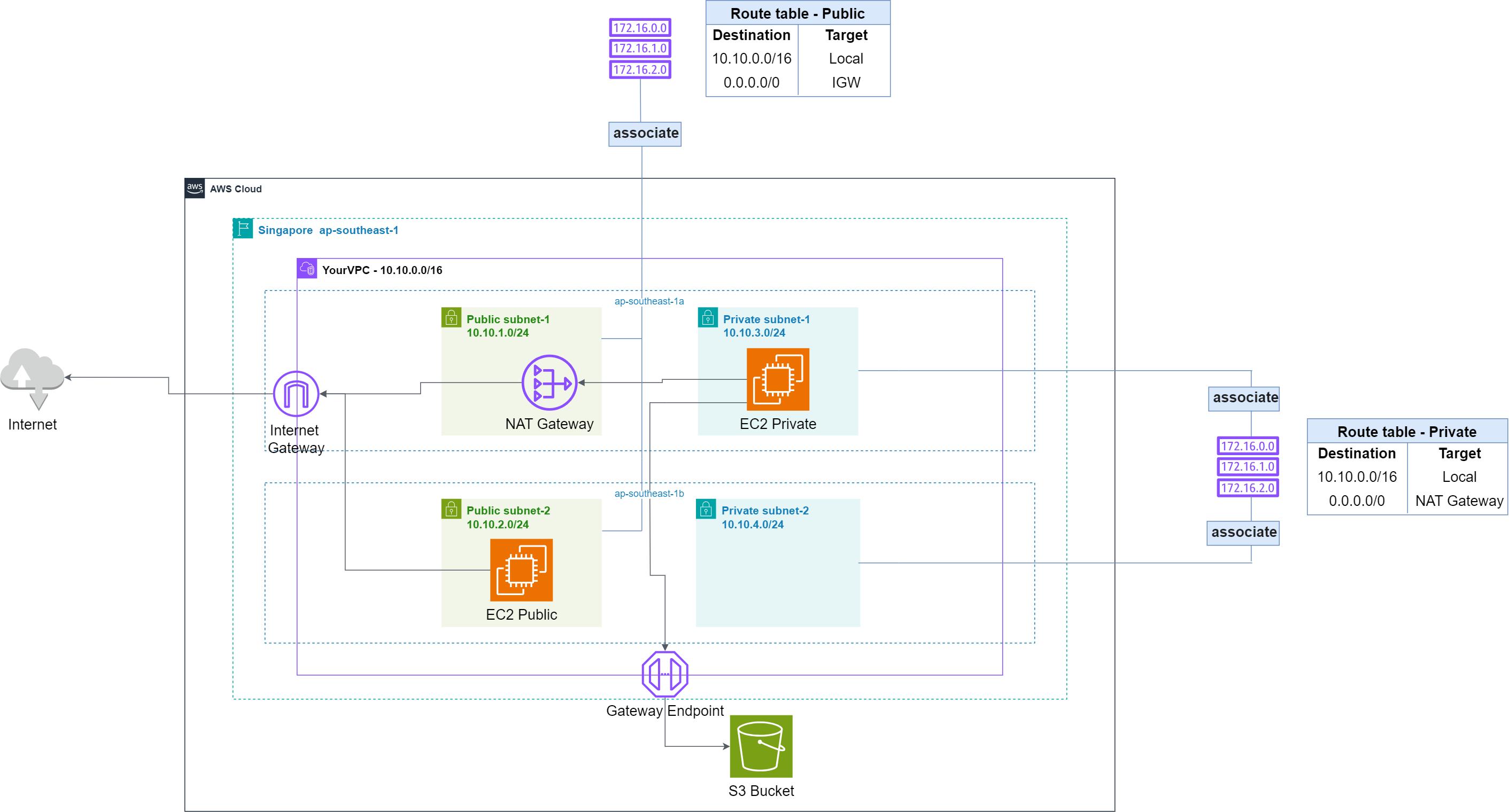Viewport: 1509px width, 812px height.
Task: Click the S3 Bucket icon
Action: point(760,746)
